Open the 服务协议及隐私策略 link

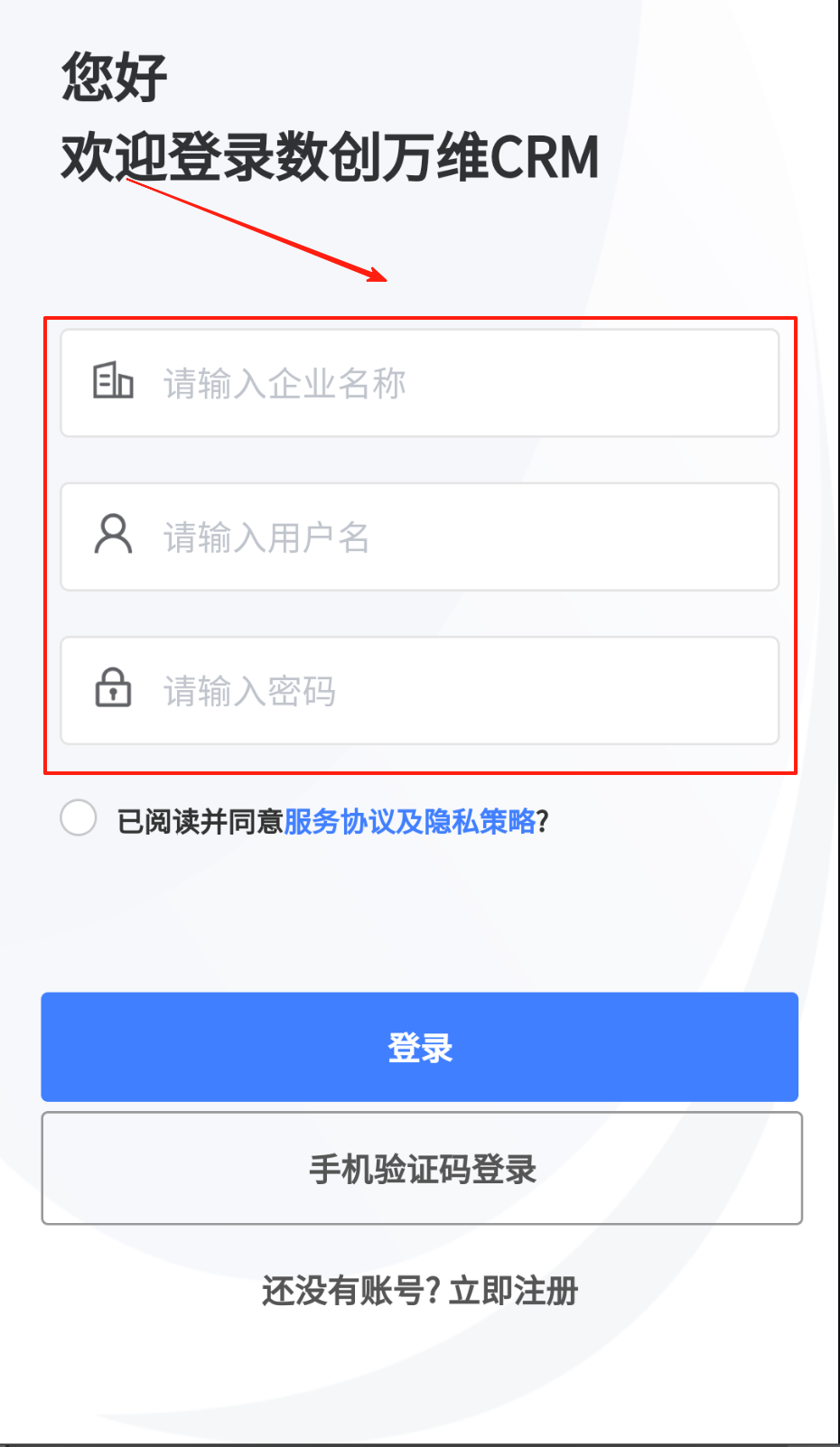409,821
